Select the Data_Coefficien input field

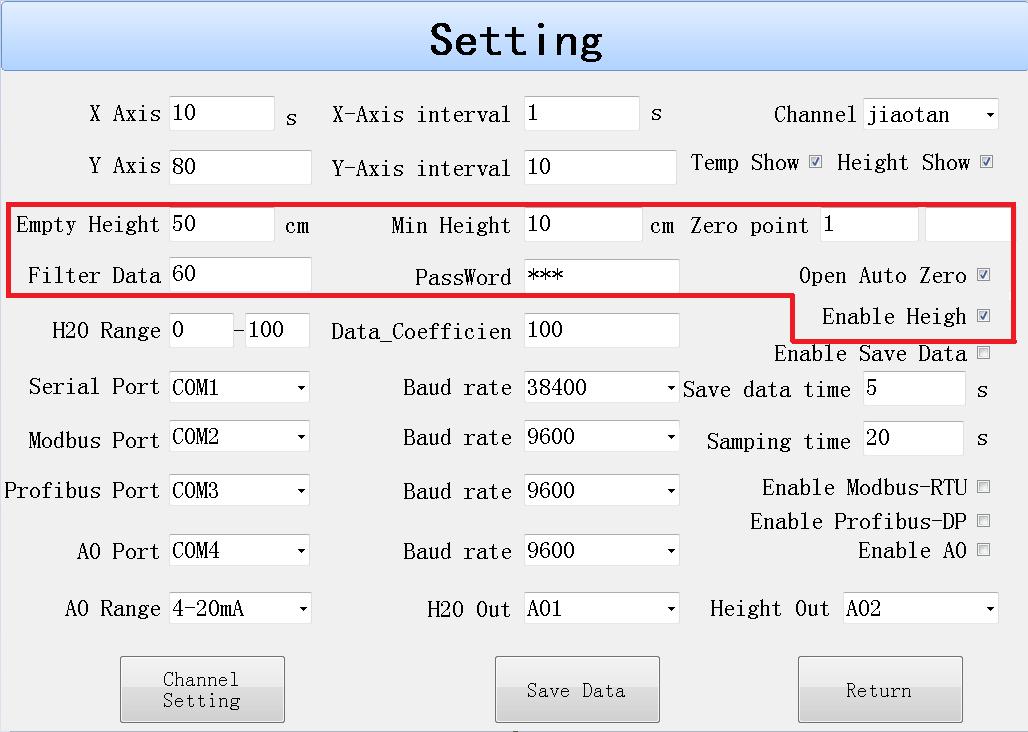(601, 330)
